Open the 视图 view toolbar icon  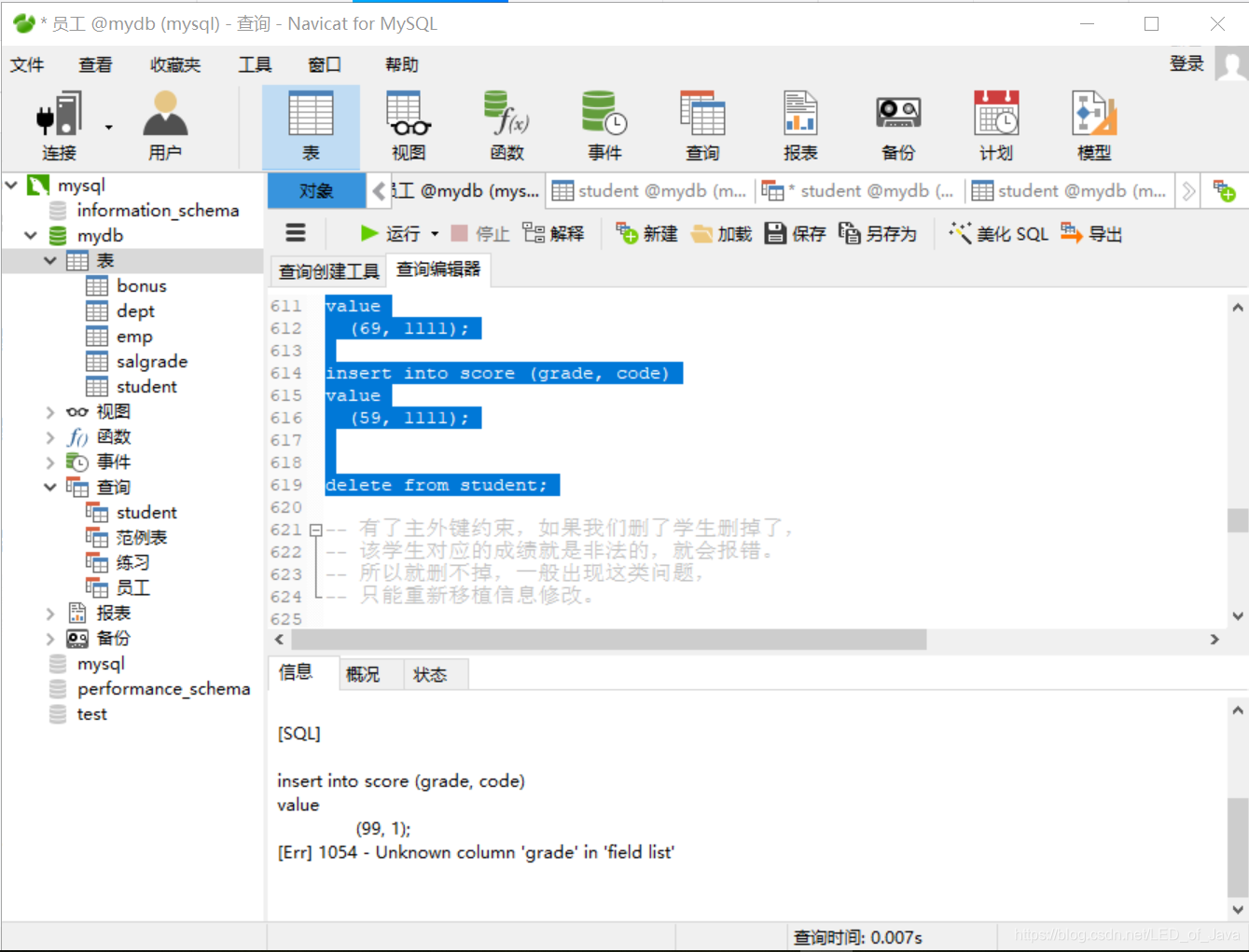click(409, 126)
